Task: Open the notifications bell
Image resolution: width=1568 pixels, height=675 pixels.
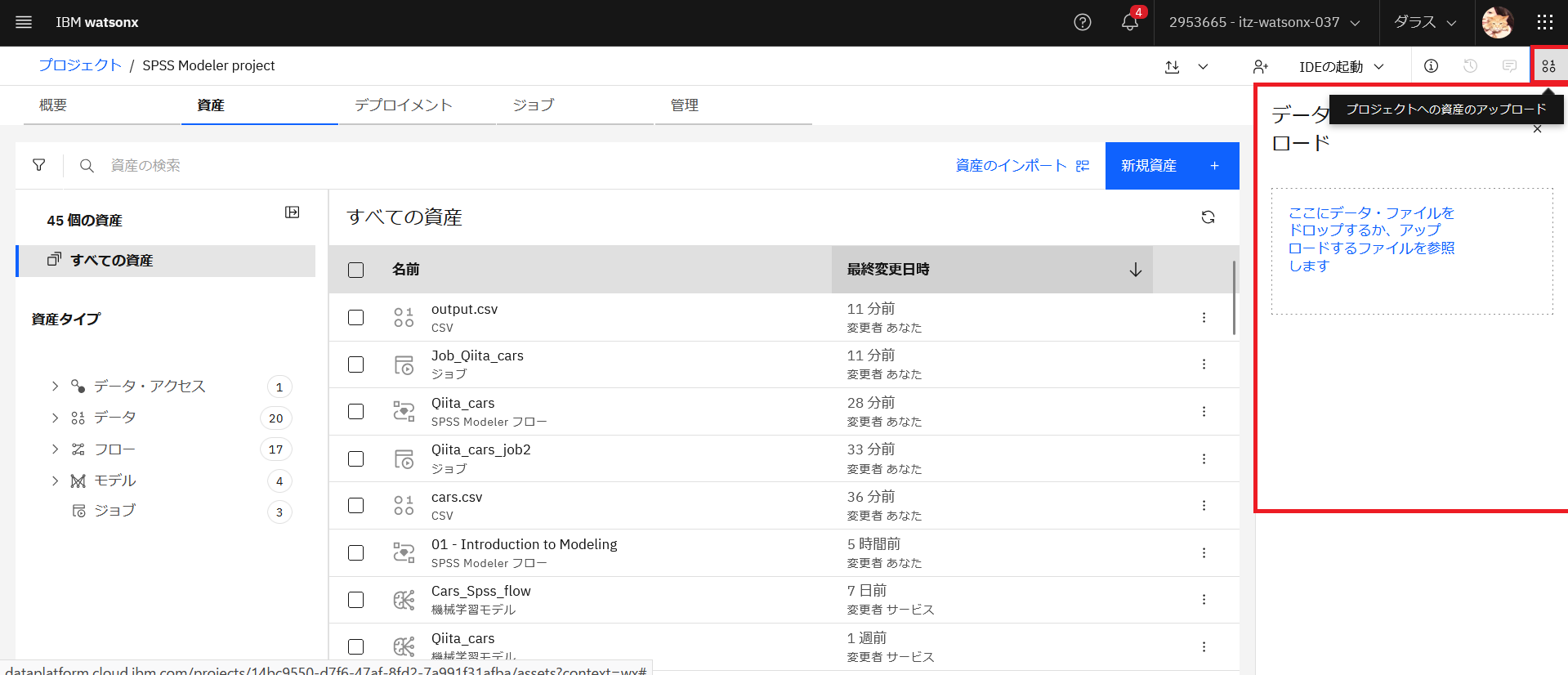Action: pyautogui.click(x=1130, y=22)
